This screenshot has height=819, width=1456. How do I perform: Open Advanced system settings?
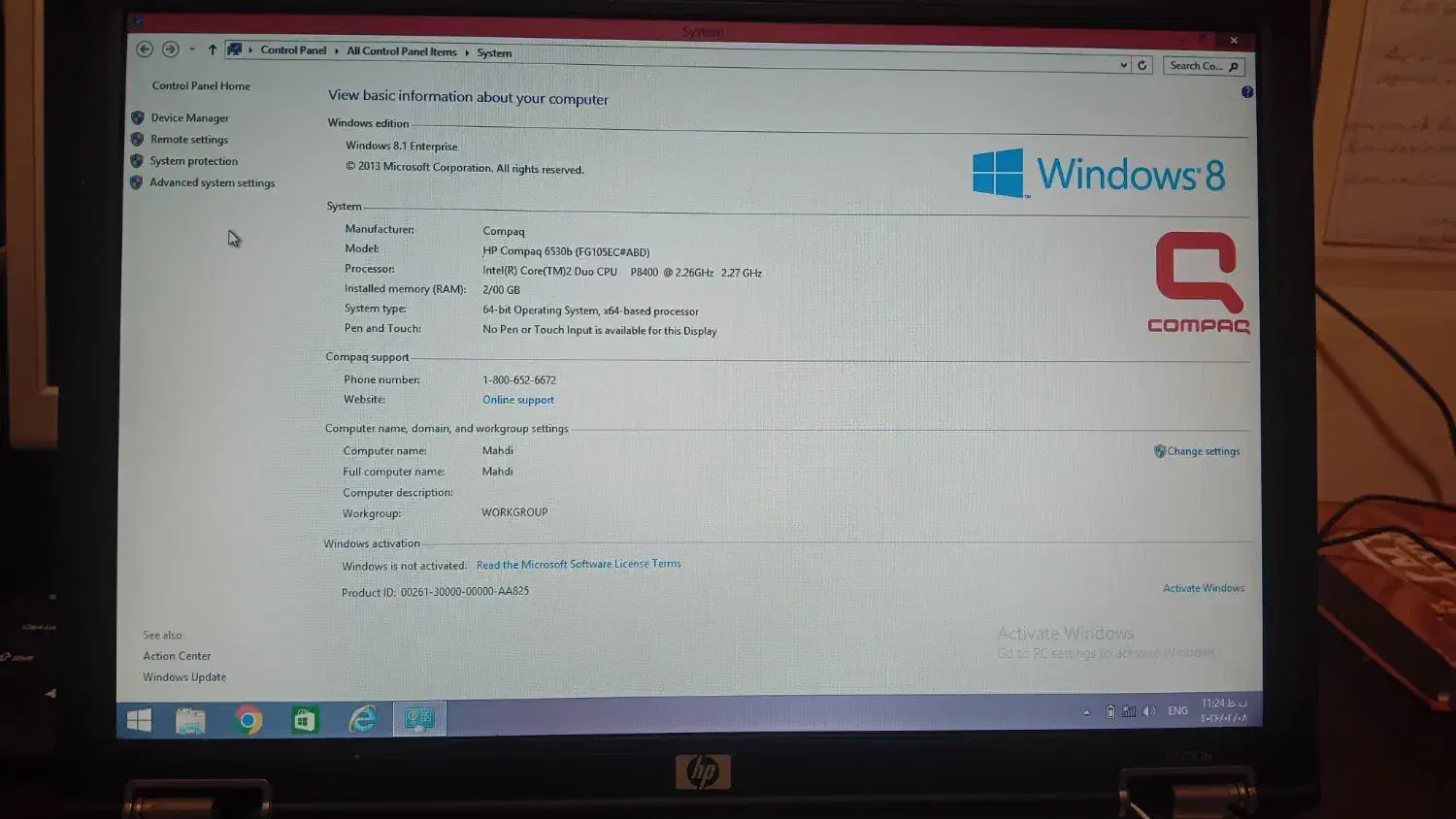212,182
